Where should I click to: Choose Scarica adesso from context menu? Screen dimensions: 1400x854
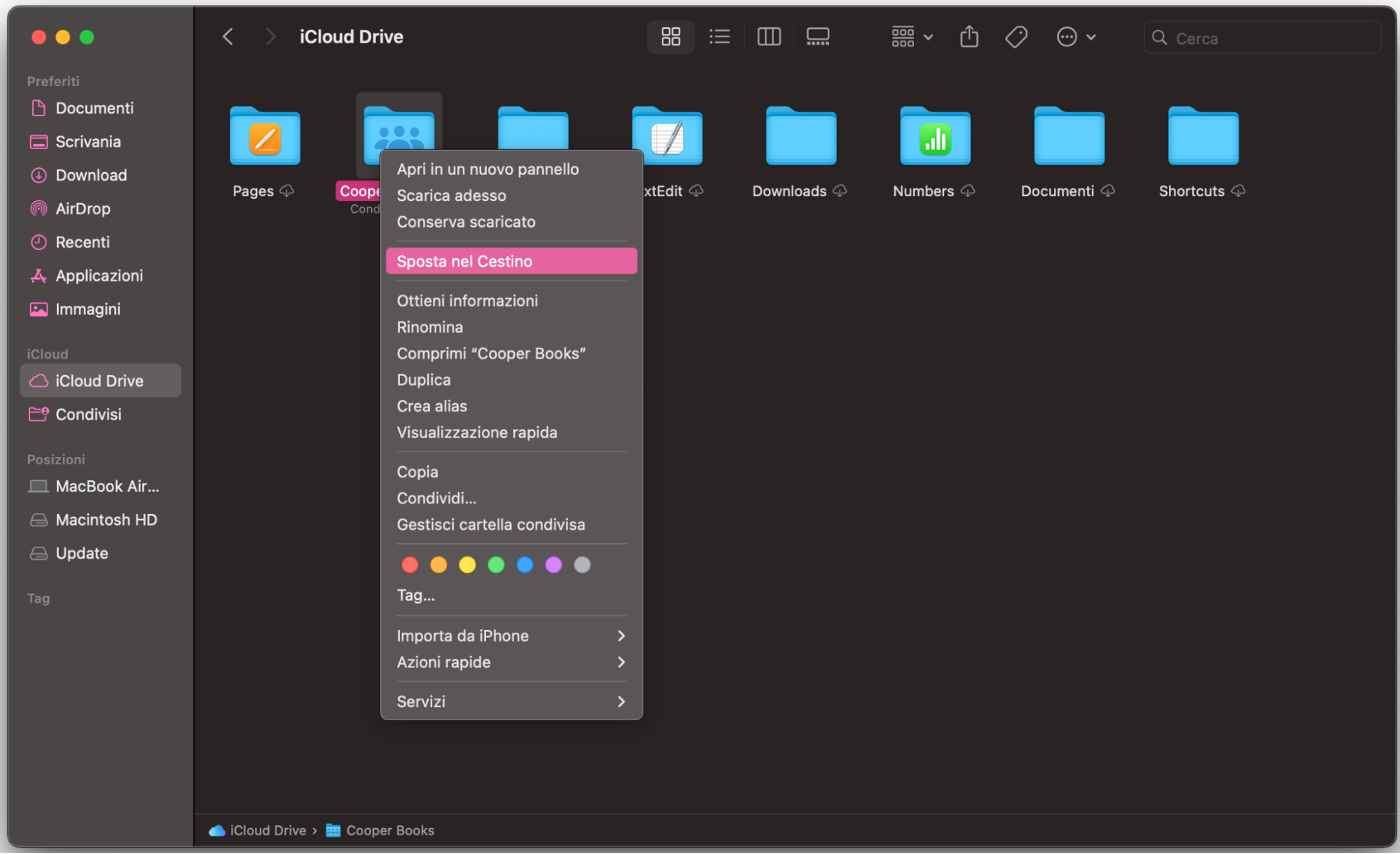511,196
